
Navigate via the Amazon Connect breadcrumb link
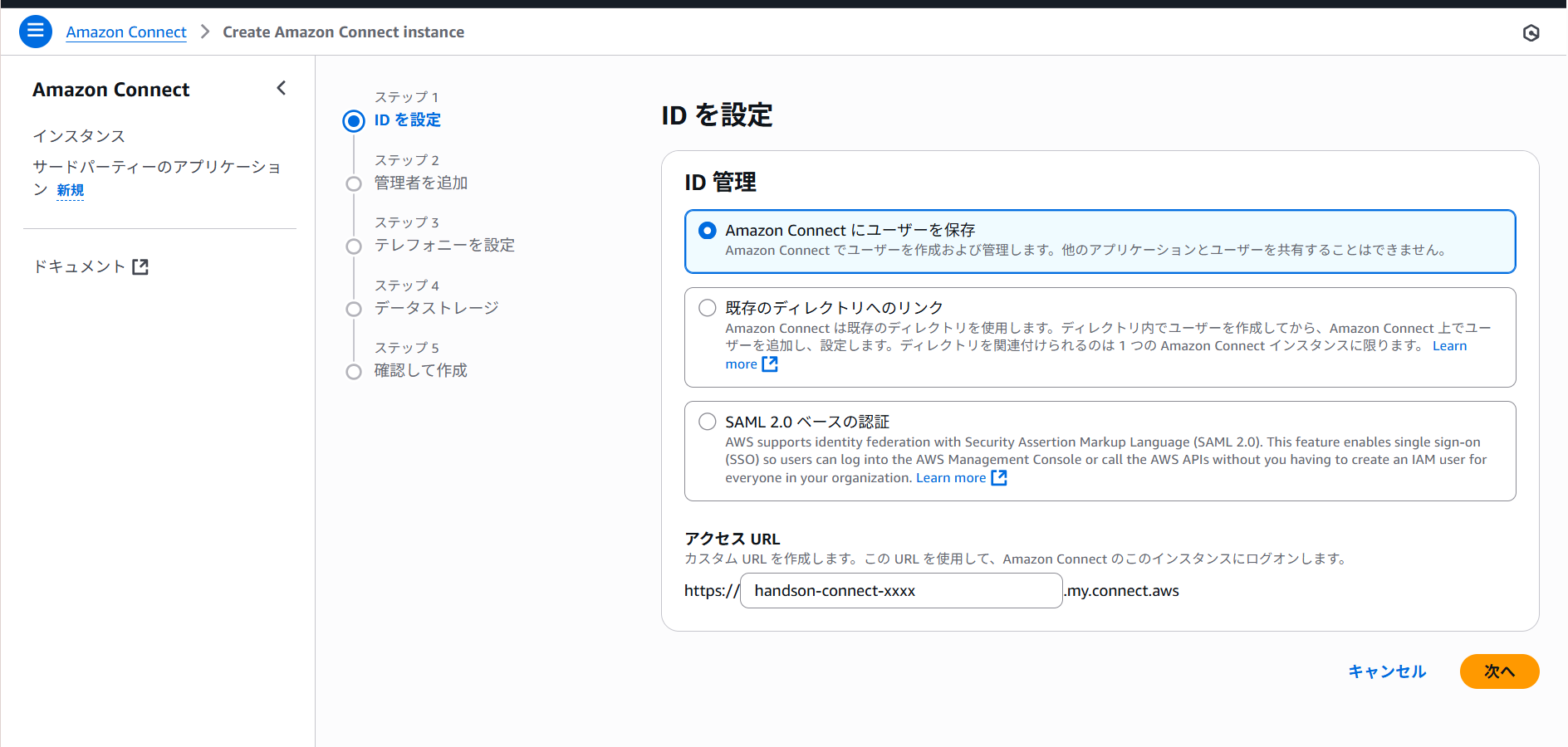pos(125,32)
